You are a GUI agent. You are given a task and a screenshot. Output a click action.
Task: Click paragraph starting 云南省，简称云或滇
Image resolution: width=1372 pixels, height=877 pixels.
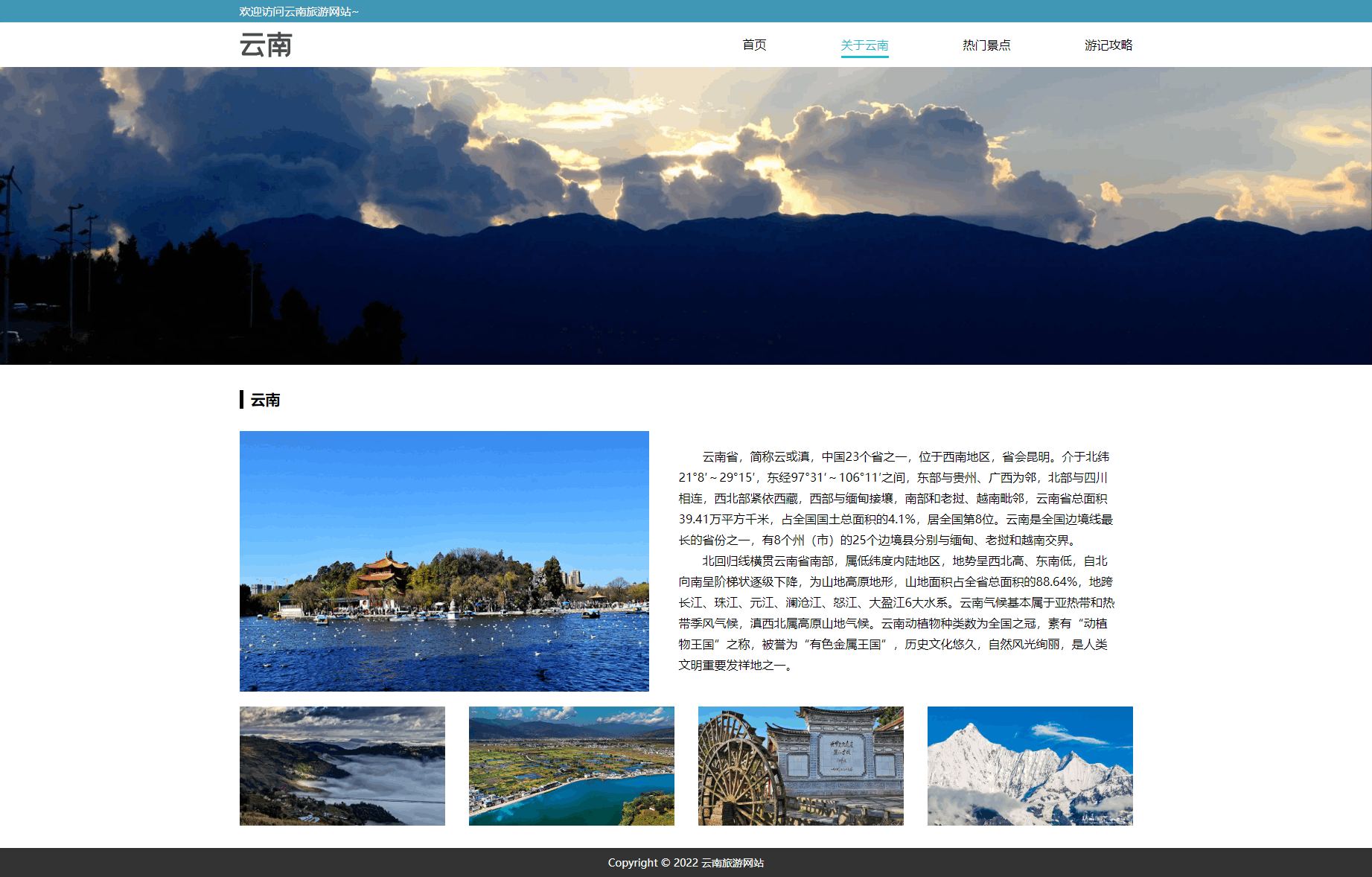[896, 498]
